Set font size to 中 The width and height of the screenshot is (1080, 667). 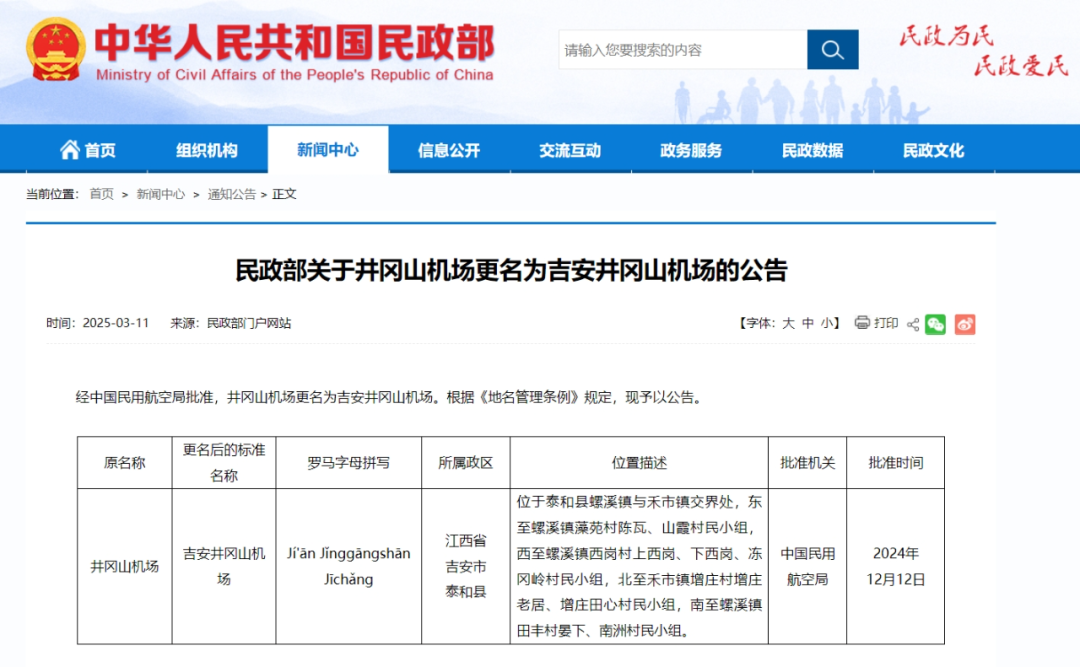[x=808, y=323]
